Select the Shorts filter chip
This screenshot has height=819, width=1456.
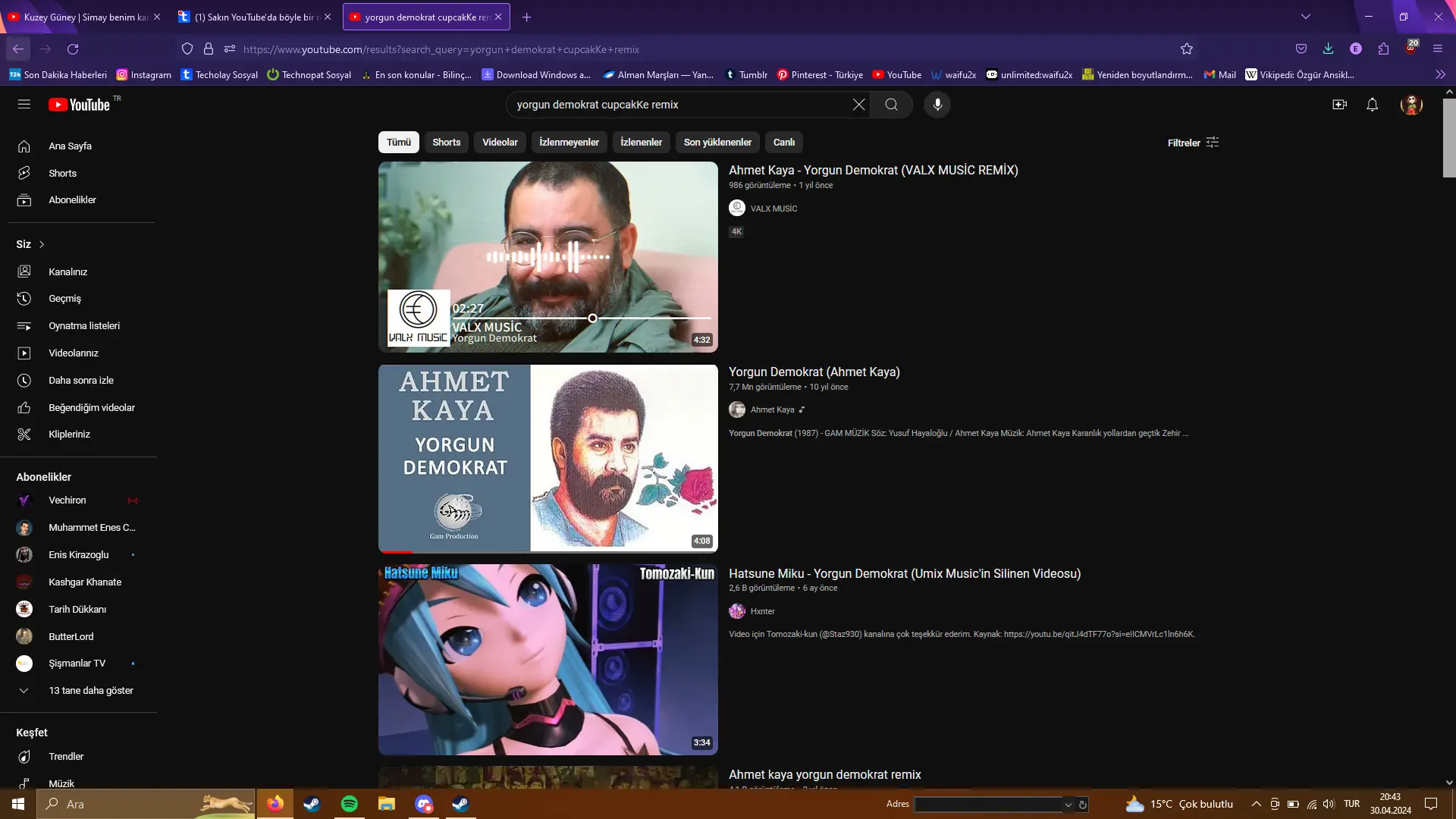[x=447, y=143]
